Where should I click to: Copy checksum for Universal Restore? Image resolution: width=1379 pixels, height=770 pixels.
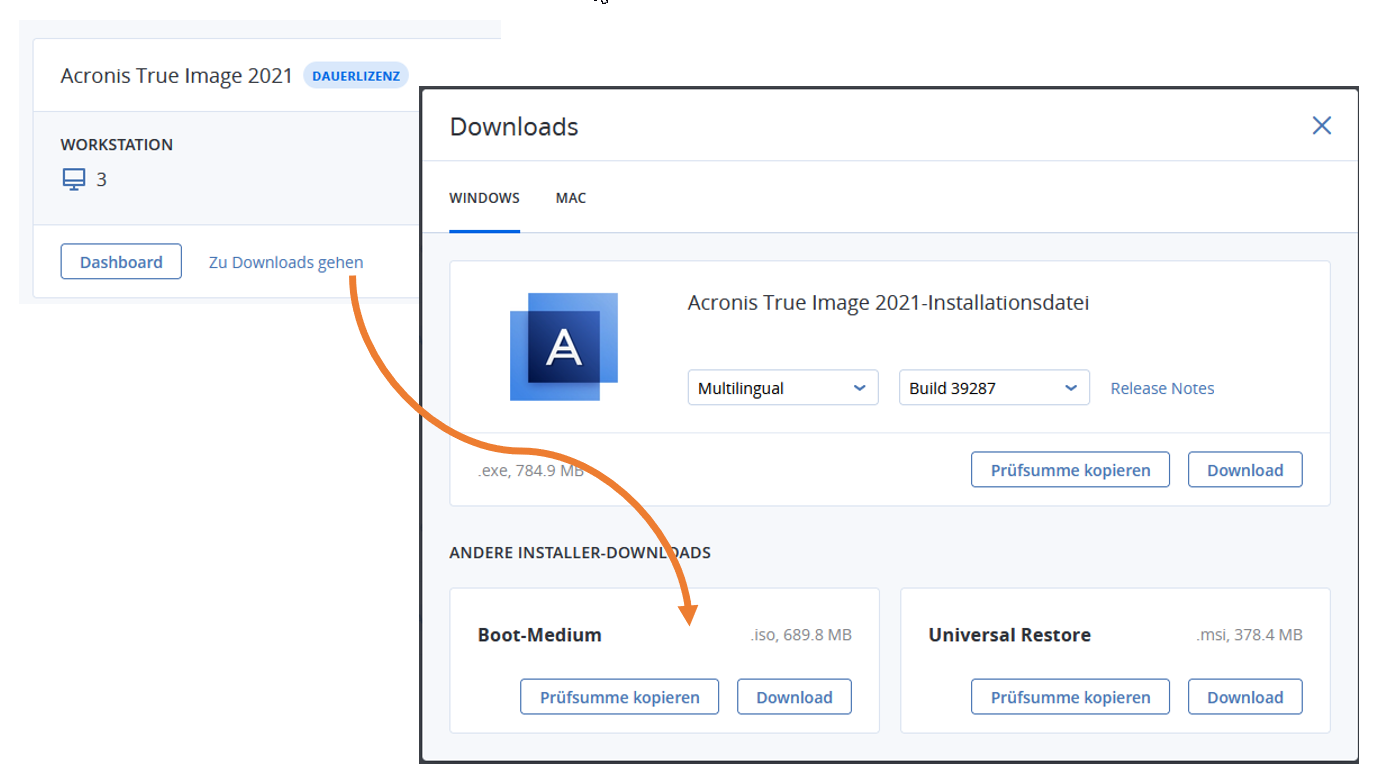(1070, 697)
